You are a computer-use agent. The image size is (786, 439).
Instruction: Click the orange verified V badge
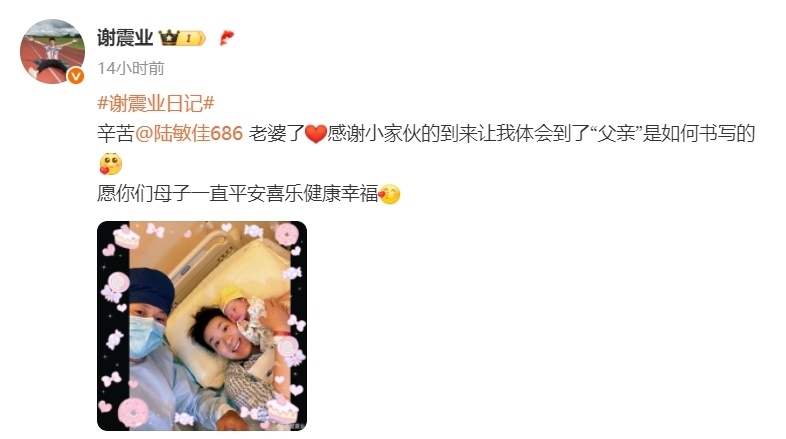click(x=76, y=76)
